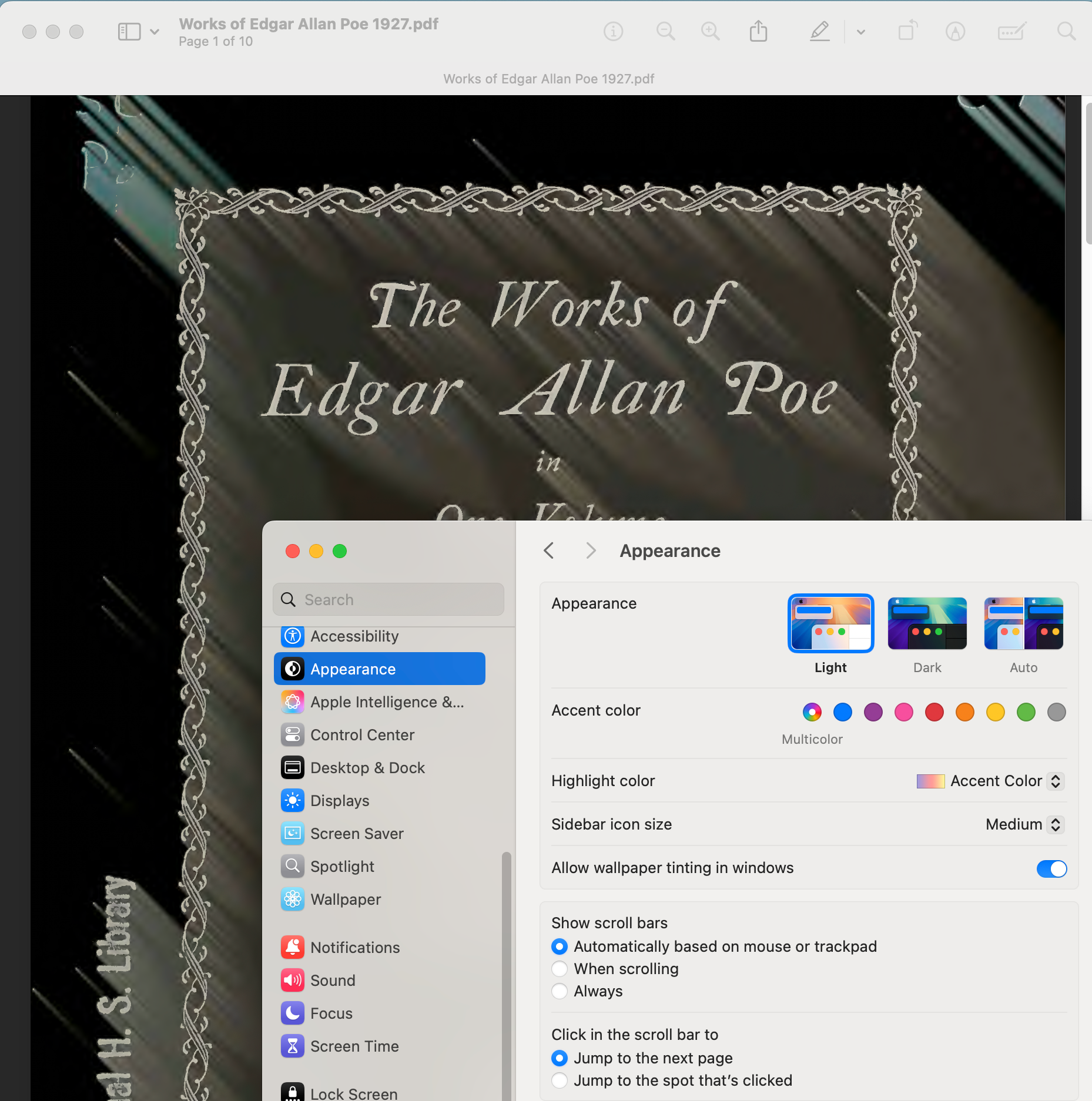
Task: Click the Focus moon icon
Action: pyautogui.click(x=293, y=1013)
